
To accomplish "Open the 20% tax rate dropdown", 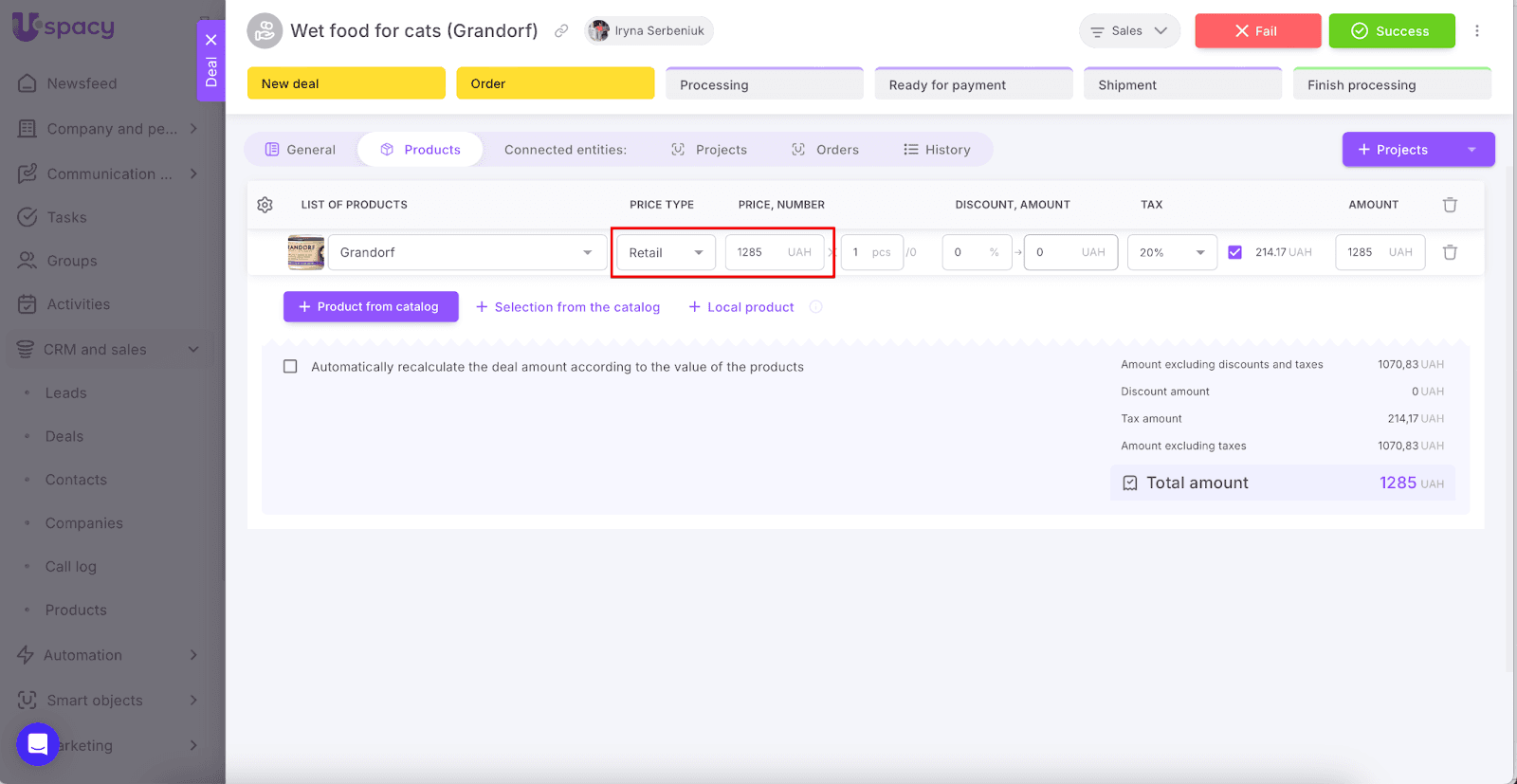I will [x=1171, y=252].
